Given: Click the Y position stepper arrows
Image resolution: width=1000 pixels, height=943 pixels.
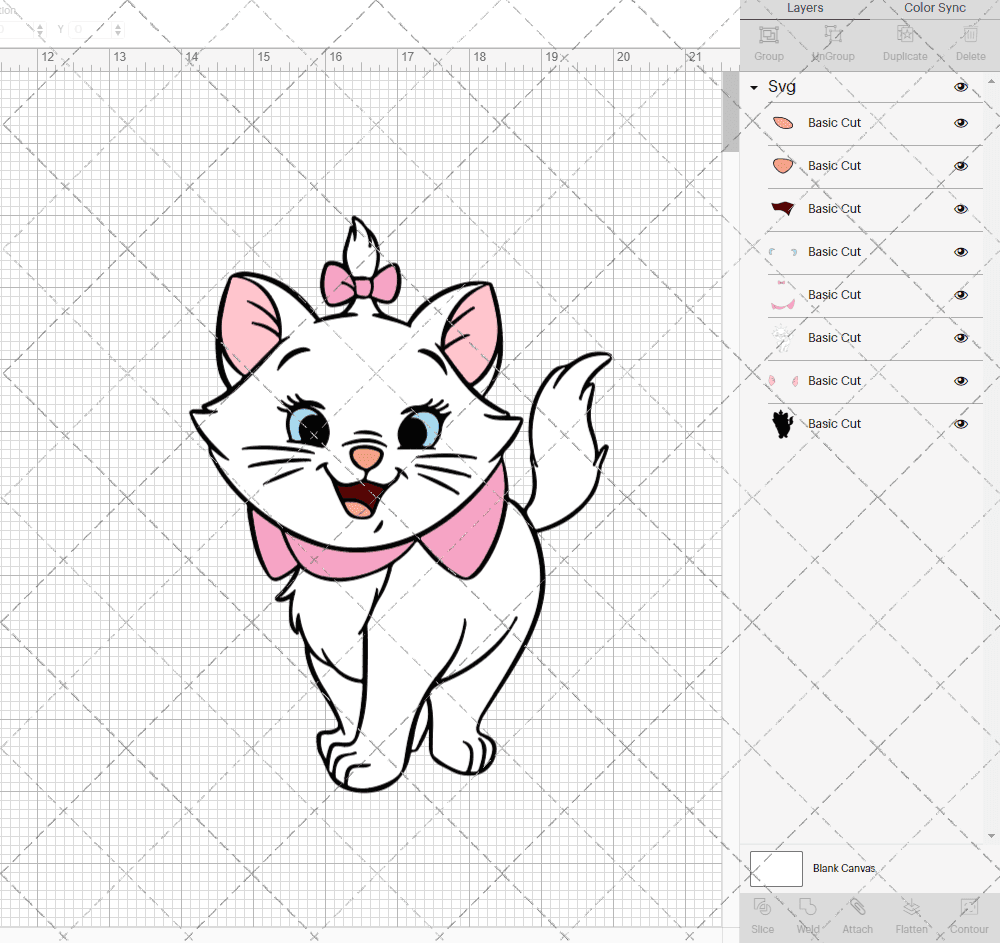Looking at the screenshot, I should pos(118,29).
